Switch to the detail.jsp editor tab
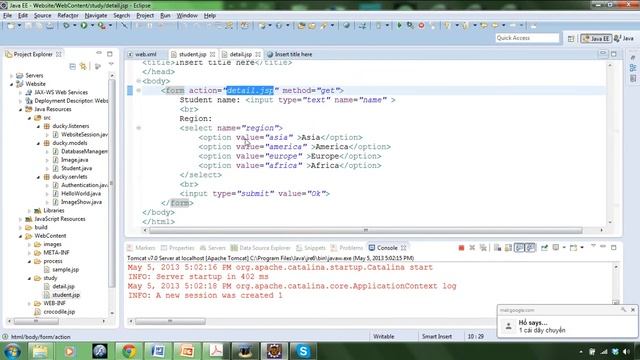Viewport: 640px width, 360px height. [240, 54]
